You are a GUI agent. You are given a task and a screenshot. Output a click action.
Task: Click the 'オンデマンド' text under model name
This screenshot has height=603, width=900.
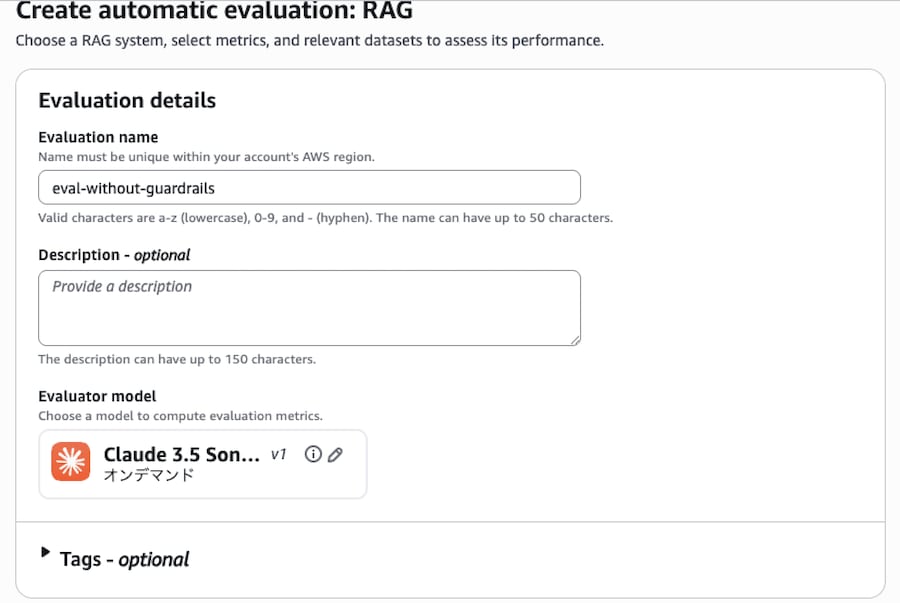[x=149, y=476]
